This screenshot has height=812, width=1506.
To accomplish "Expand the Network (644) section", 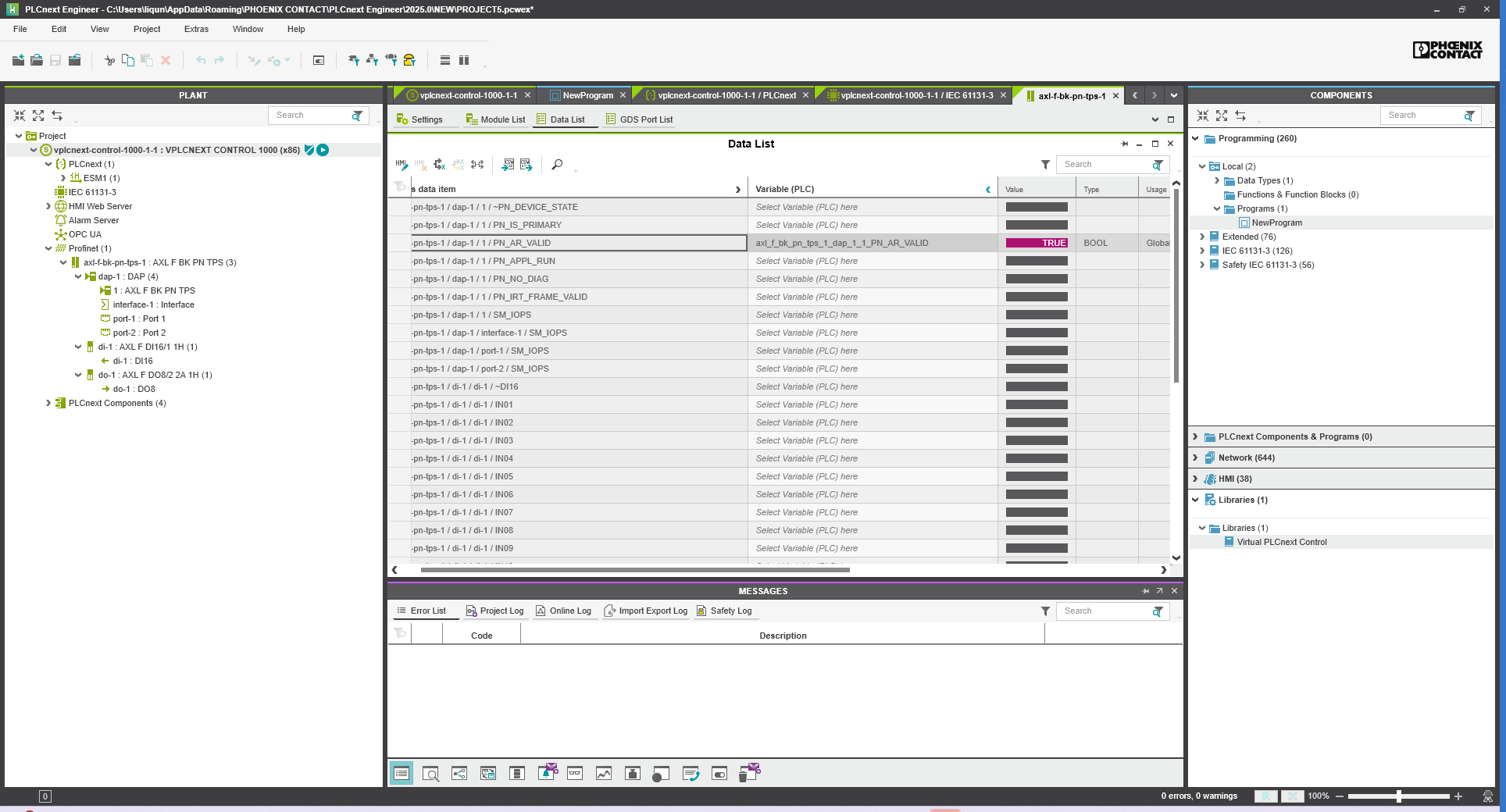I will [x=1195, y=458].
